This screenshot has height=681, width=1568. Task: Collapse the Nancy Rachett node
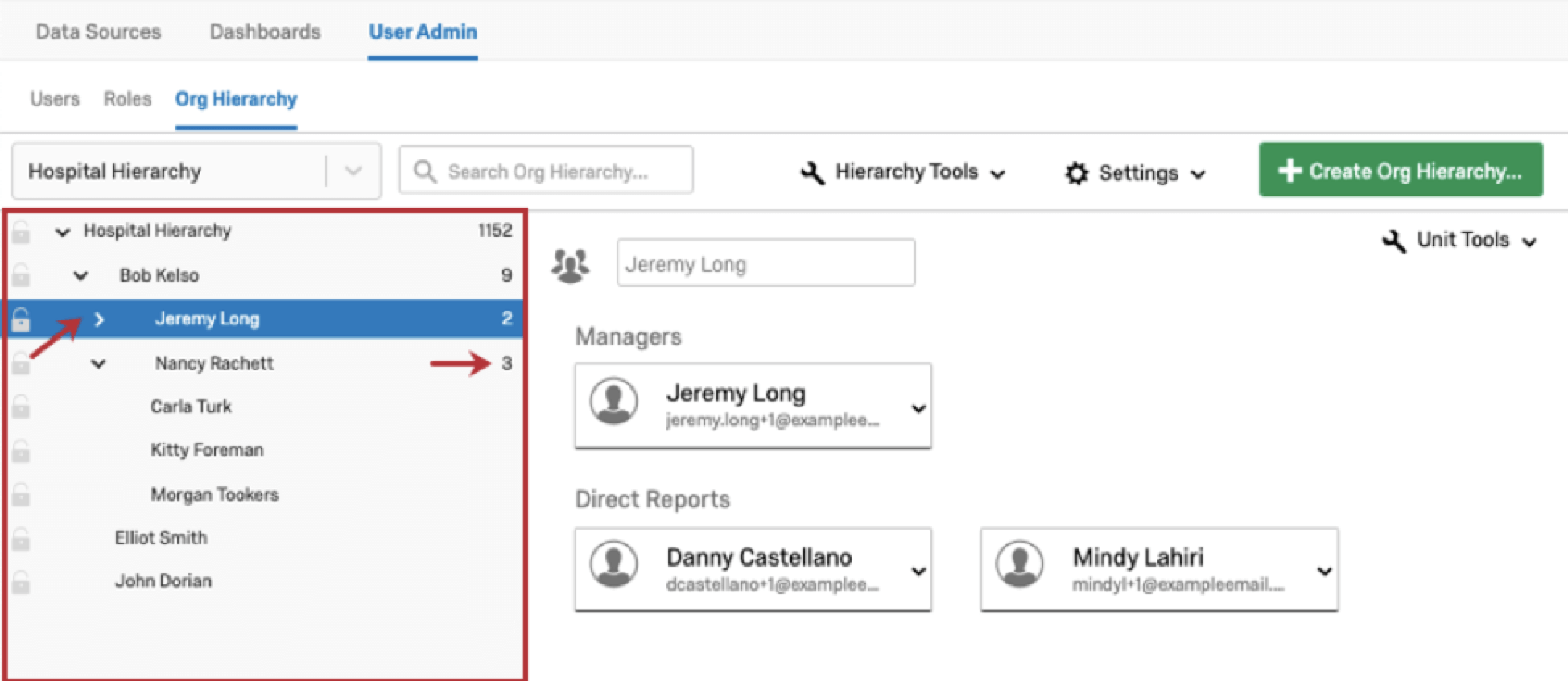click(x=98, y=364)
